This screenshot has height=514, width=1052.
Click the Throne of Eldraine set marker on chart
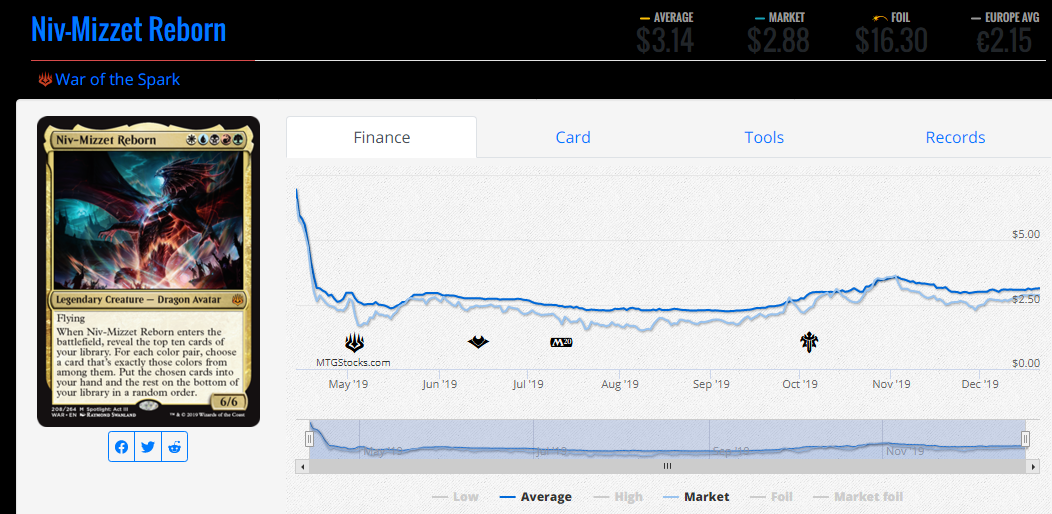[x=809, y=342]
